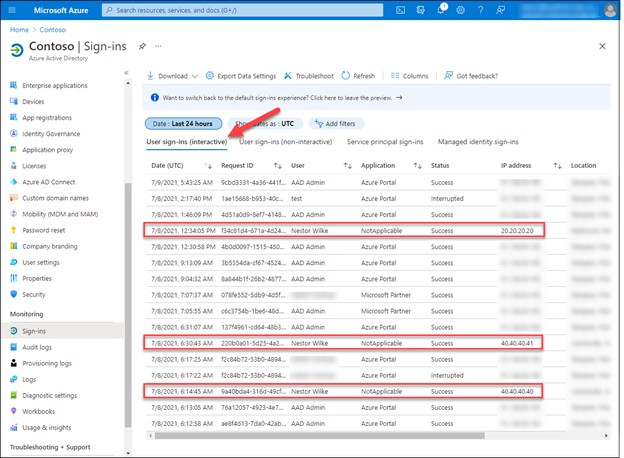Switch to Managed identity sign-ins tab
The height and width of the screenshot is (458, 624).
tap(478, 142)
